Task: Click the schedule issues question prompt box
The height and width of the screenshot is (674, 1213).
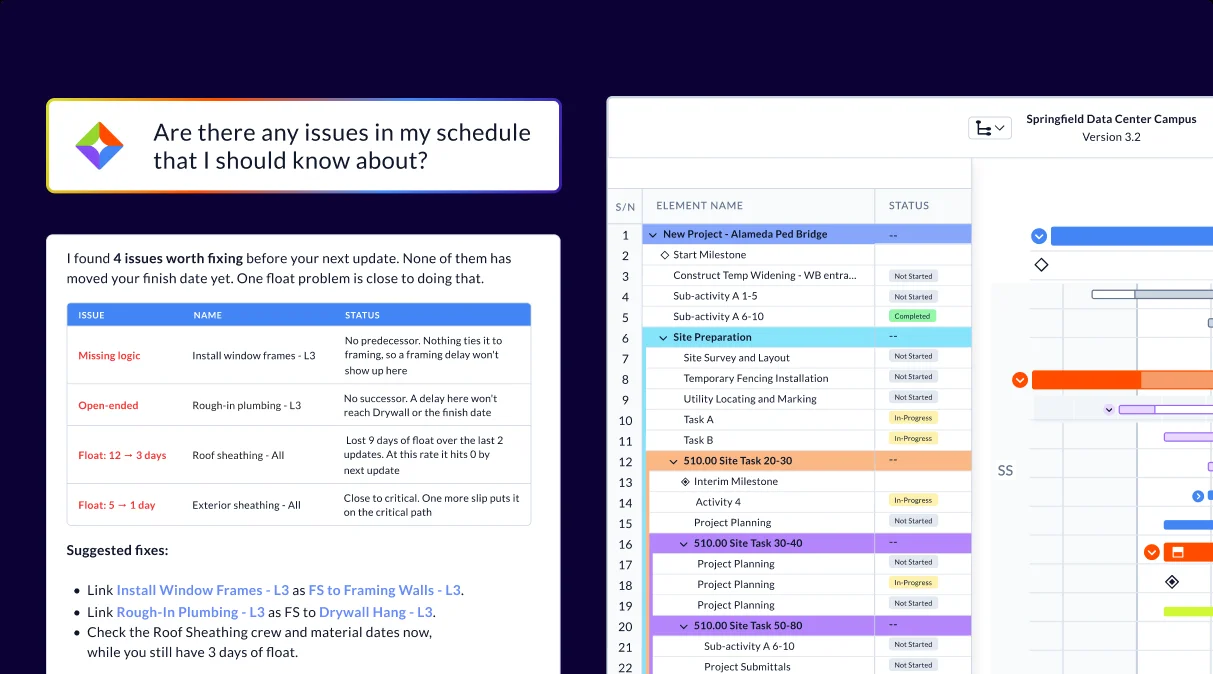Action: (x=304, y=146)
